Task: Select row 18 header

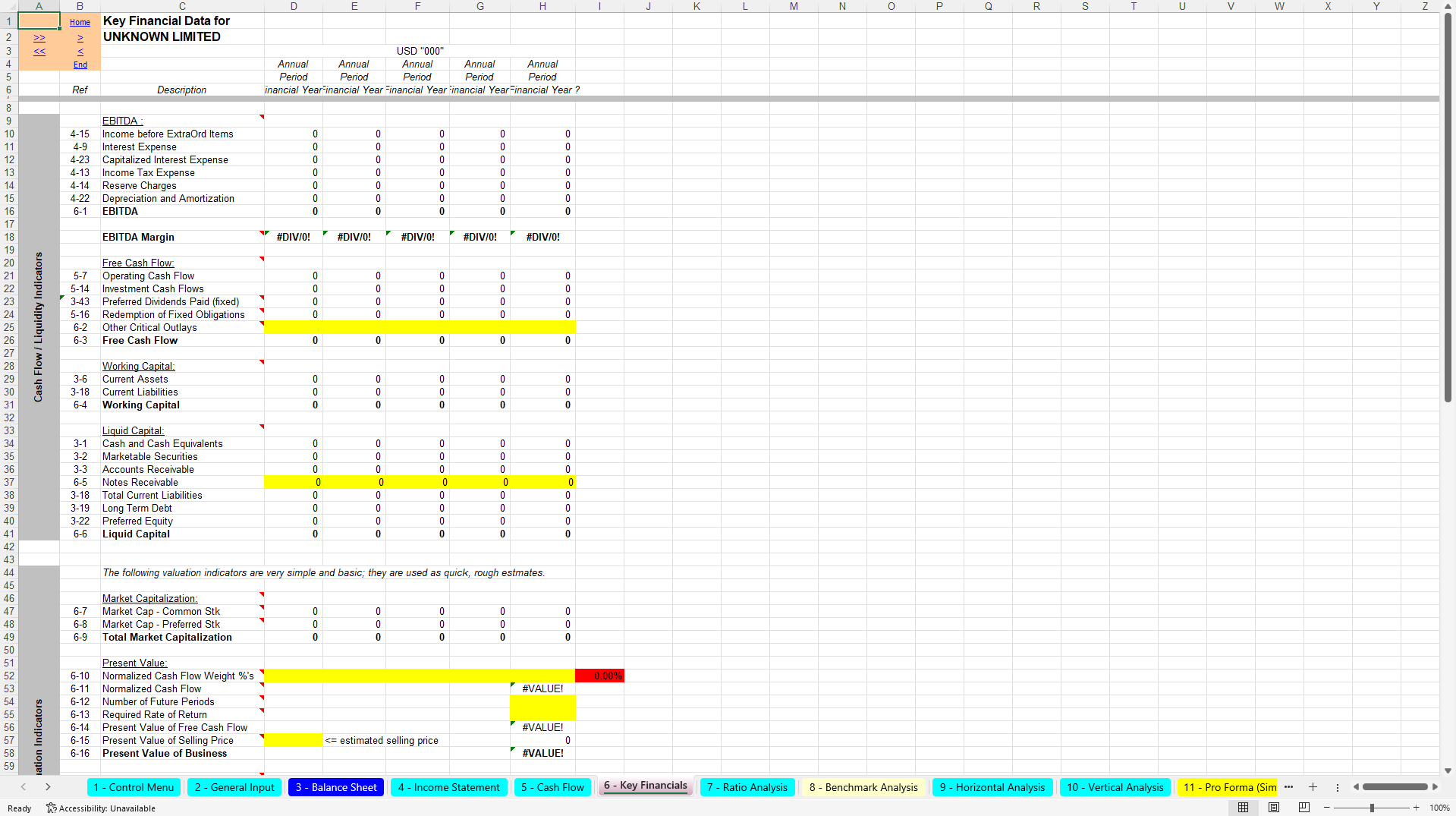Action: click(9, 237)
